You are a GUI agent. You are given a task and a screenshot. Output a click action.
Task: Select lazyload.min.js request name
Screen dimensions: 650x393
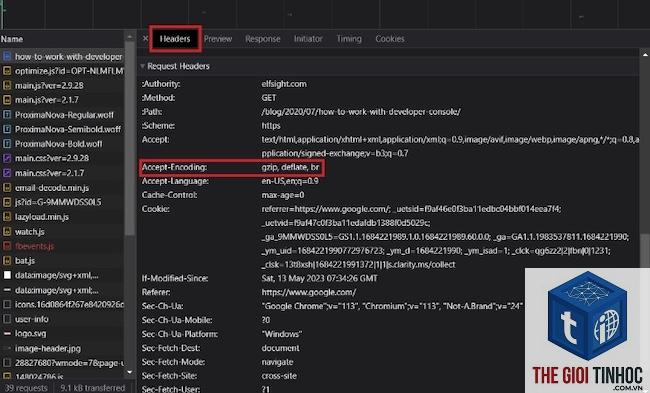[x=42, y=217]
